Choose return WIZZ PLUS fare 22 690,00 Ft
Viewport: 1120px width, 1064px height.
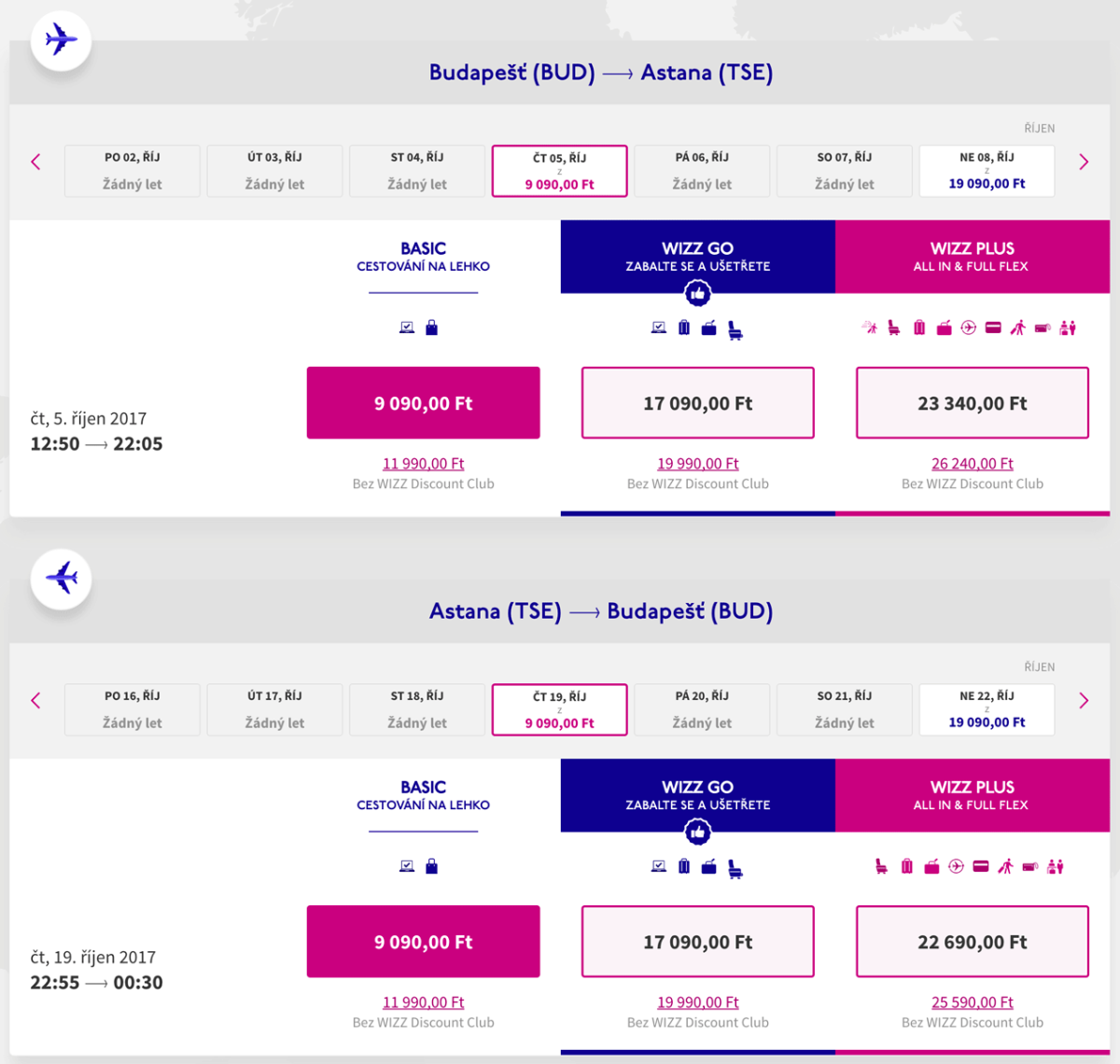[x=972, y=942]
